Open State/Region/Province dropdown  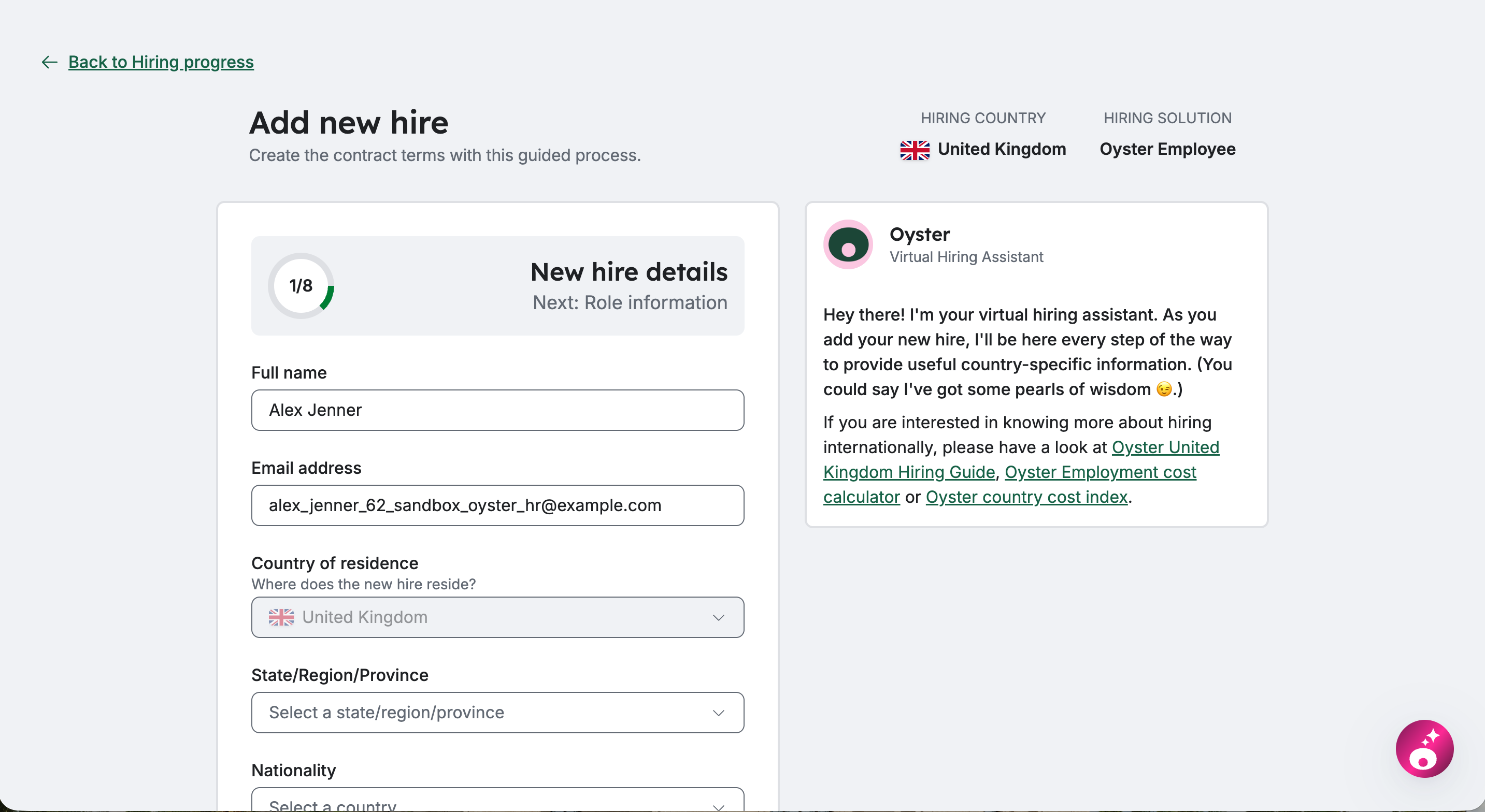pyautogui.click(x=497, y=712)
